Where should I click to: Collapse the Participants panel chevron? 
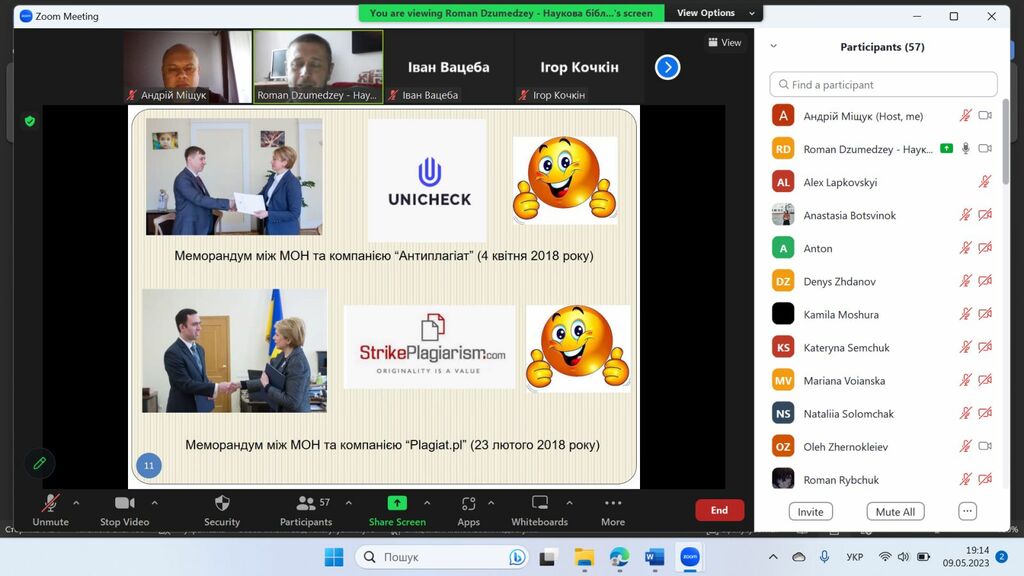773,46
